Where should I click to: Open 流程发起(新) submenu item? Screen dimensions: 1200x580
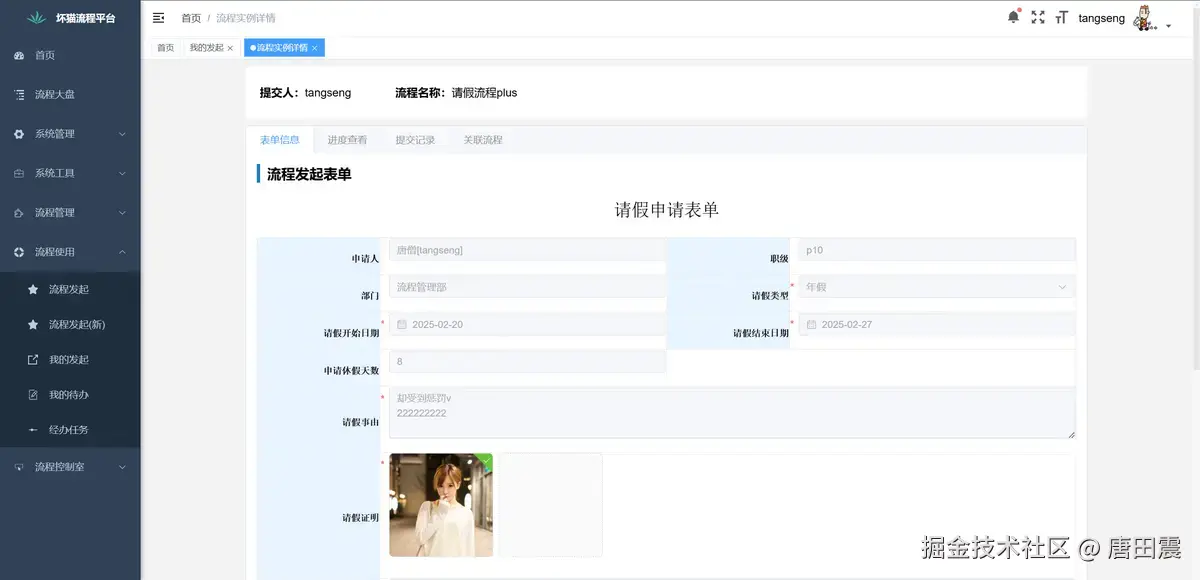(70, 324)
